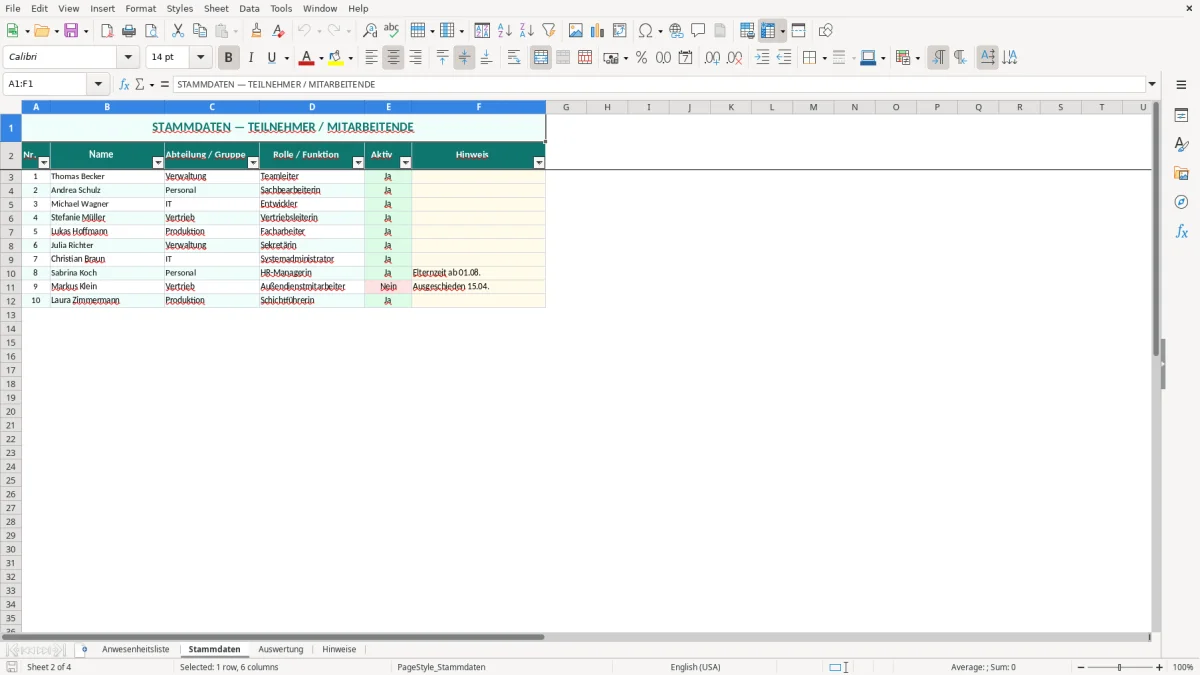Open Rolle / Funktion filter dropdown
This screenshot has height=675, width=1200.
coord(358,163)
